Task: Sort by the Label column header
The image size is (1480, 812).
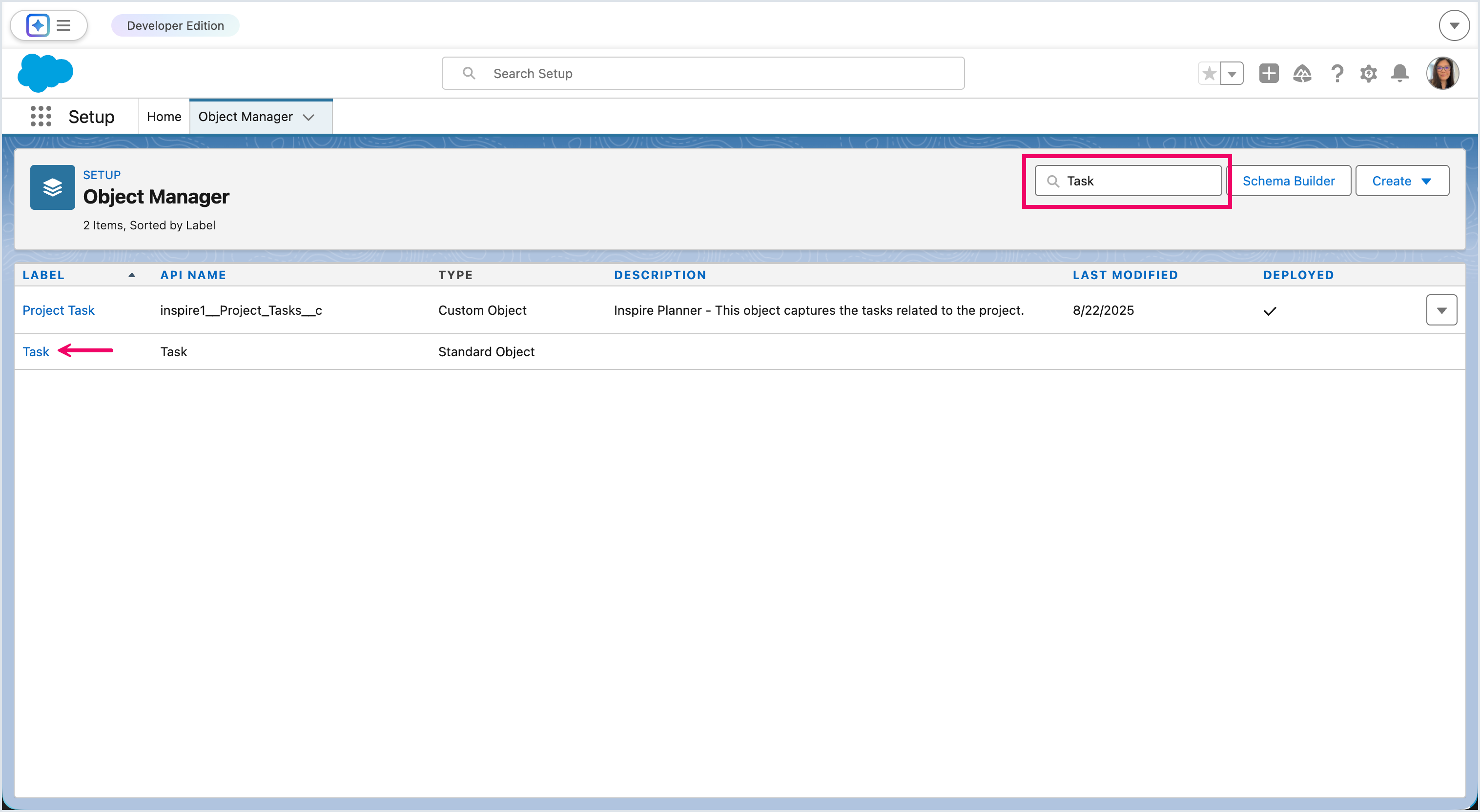Action: [43, 275]
